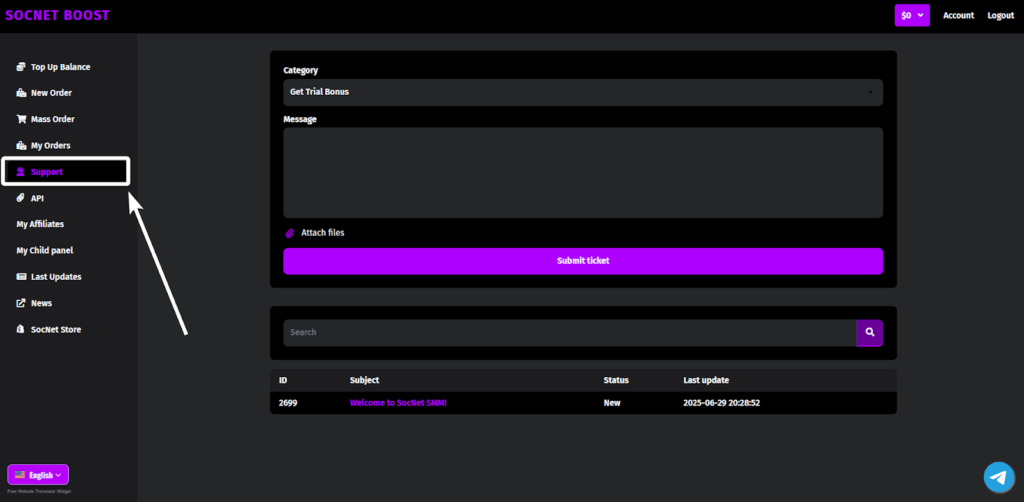
Task: Click the SocNet Store icon
Action: click(x=21, y=329)
